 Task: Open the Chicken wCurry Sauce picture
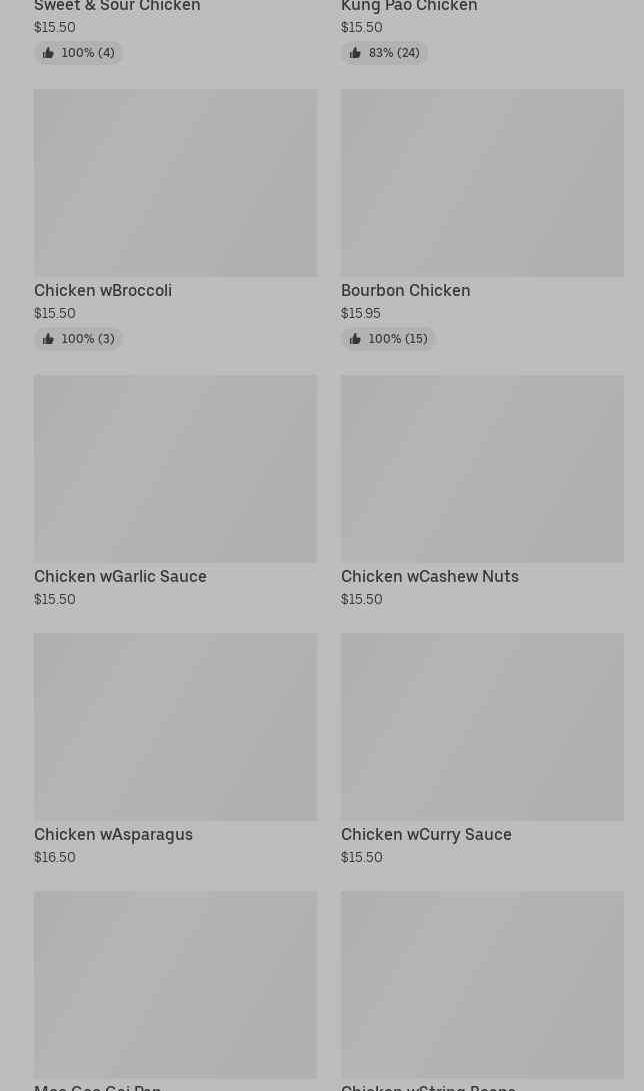482,727
